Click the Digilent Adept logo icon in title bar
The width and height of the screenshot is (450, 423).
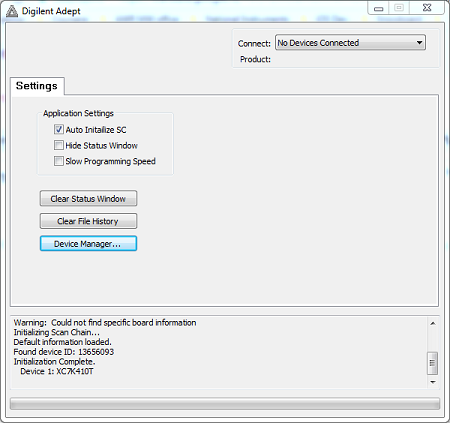12,11
